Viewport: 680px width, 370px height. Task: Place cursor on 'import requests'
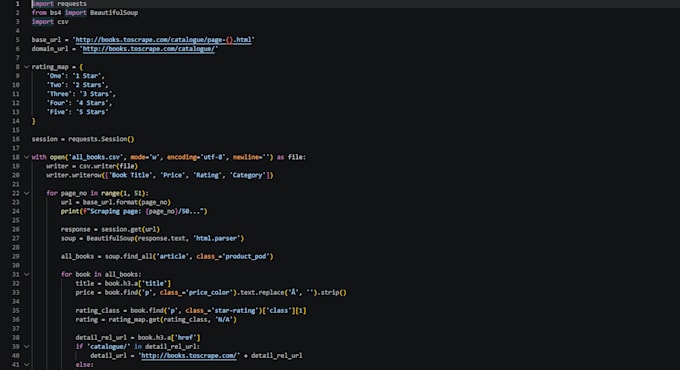(x=59, y=3)
